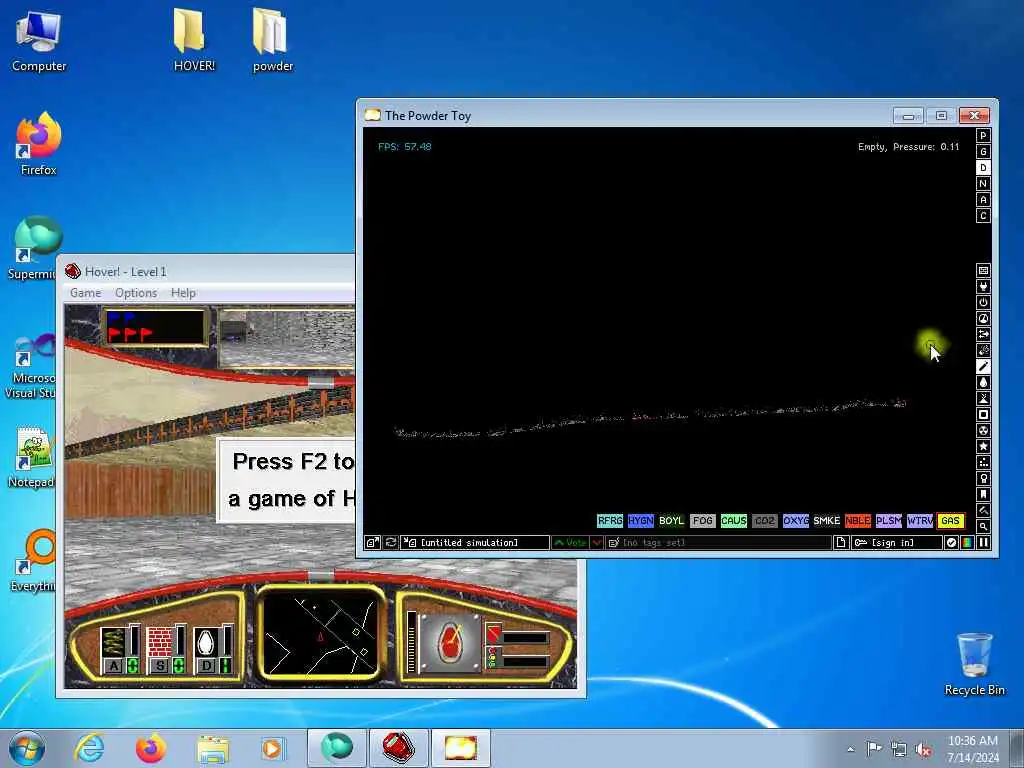Screen dimensions: 1024x768
Task: Toggle the G display mode button
Action: coord(983,152)
